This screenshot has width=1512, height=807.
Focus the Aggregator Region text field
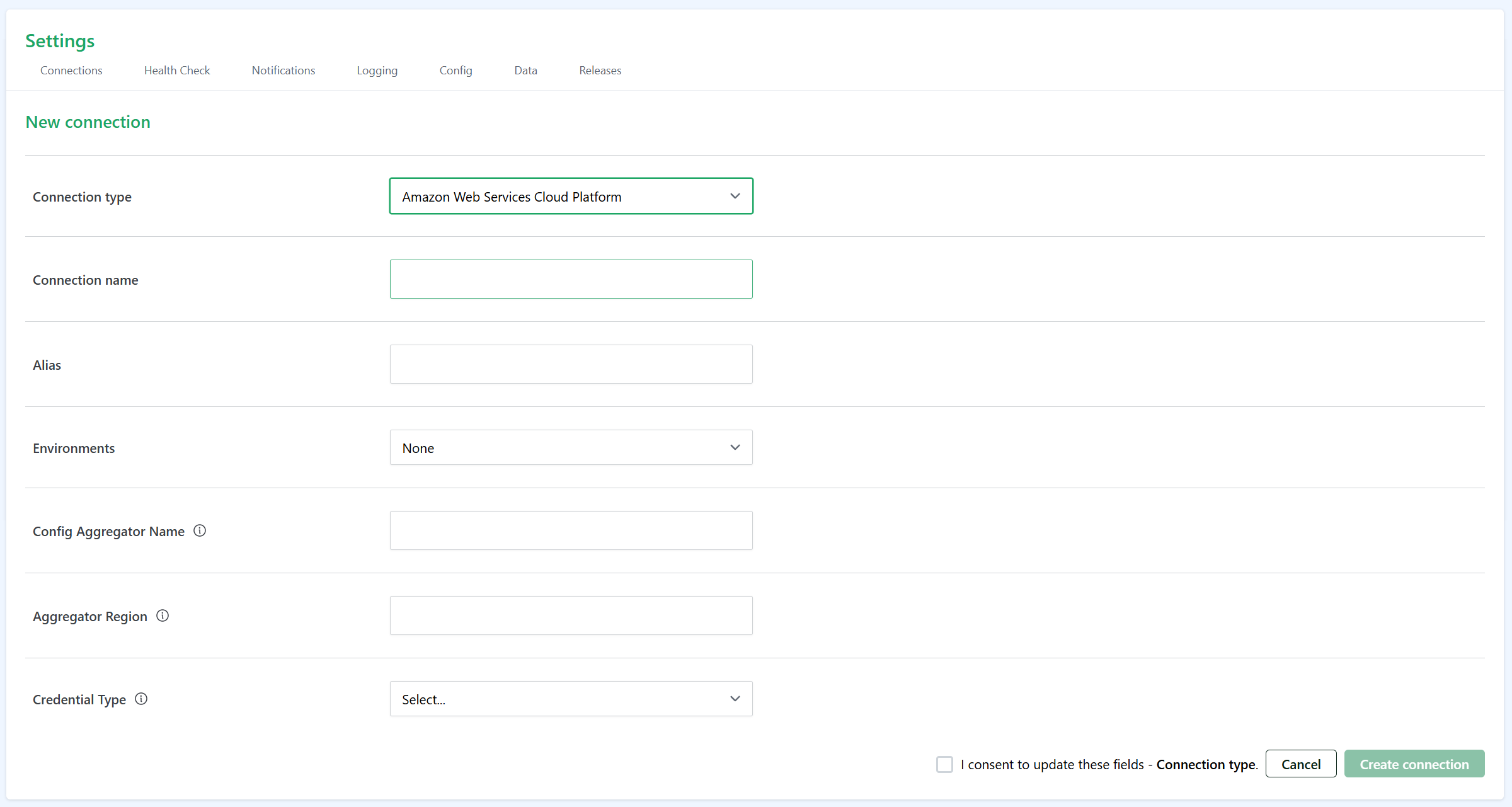coord(571,615)
